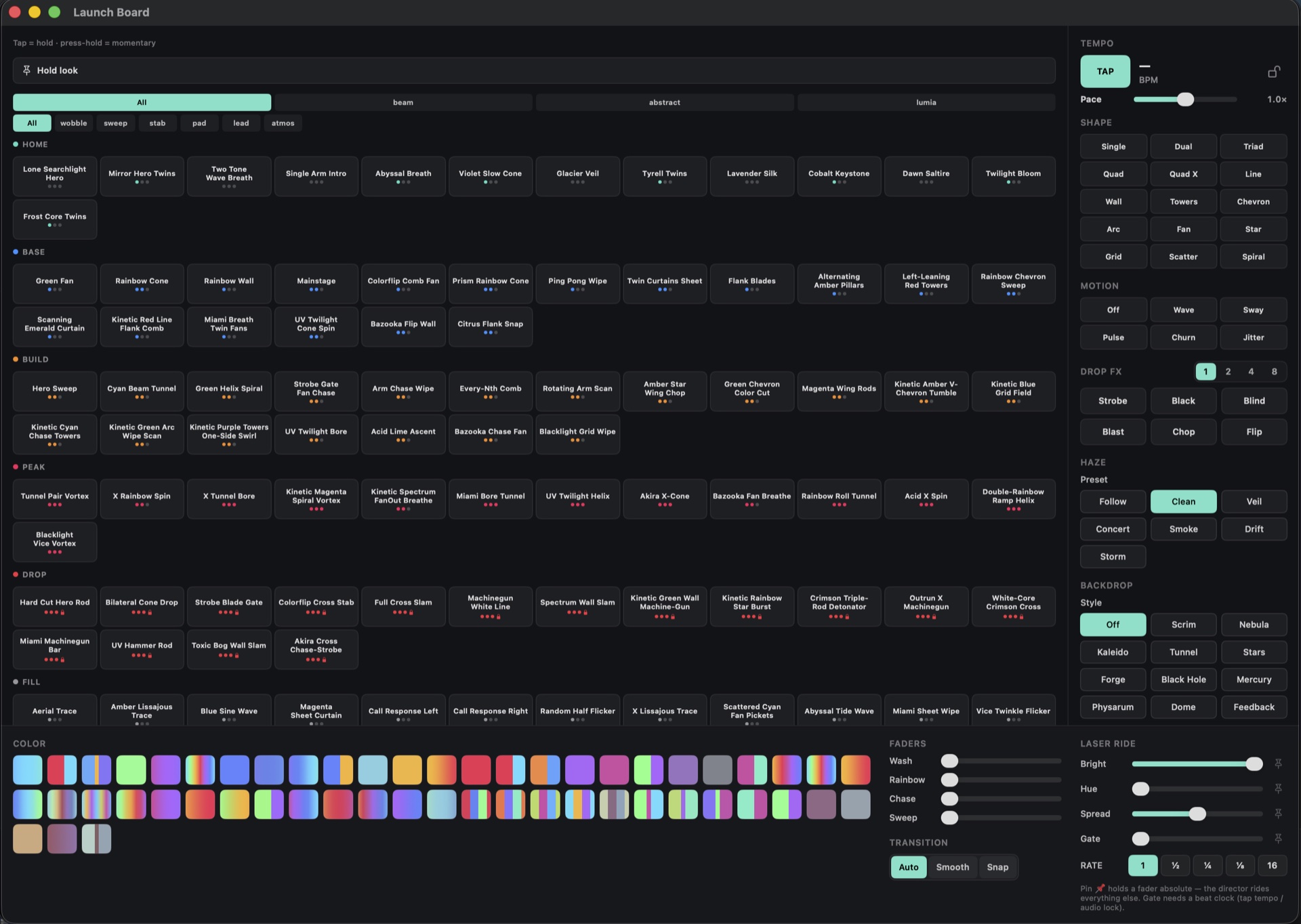The height and width of the screenshot is (924, 1301).
Task: Set Drop FX length to 8
Action: 1274,372
